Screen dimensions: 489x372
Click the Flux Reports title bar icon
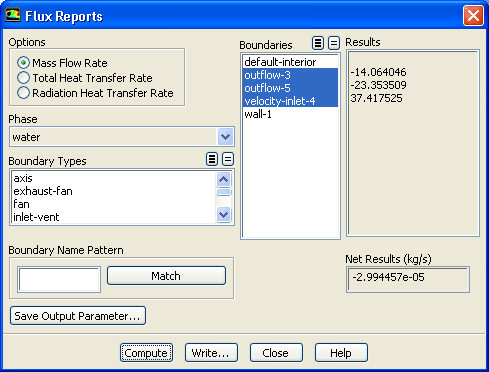[13, 15]
